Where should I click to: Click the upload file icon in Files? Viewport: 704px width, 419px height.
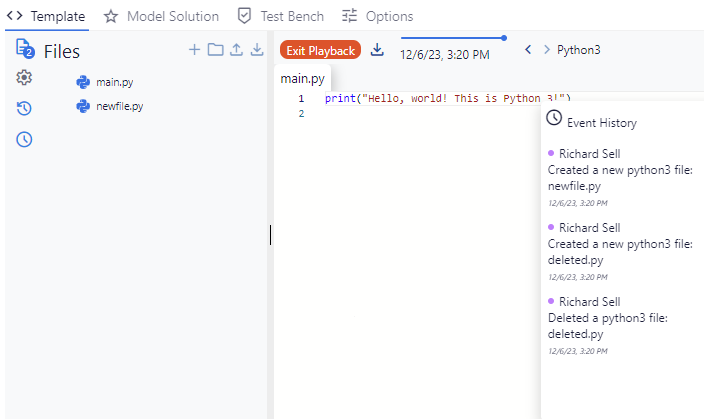(x=236, y=50)
